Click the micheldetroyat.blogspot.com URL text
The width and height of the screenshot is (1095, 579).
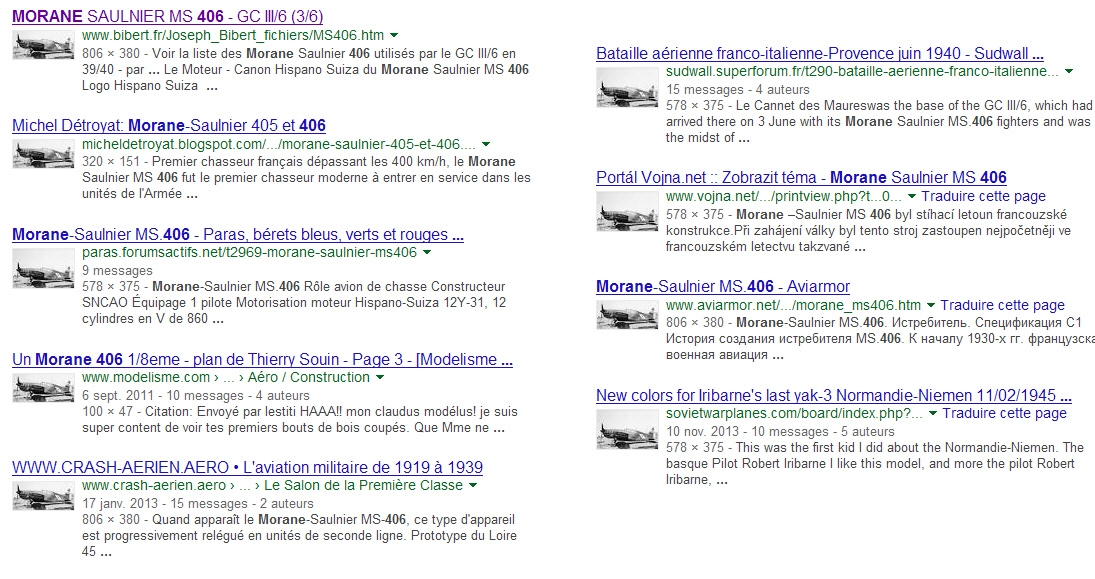[x=279, y=144]
